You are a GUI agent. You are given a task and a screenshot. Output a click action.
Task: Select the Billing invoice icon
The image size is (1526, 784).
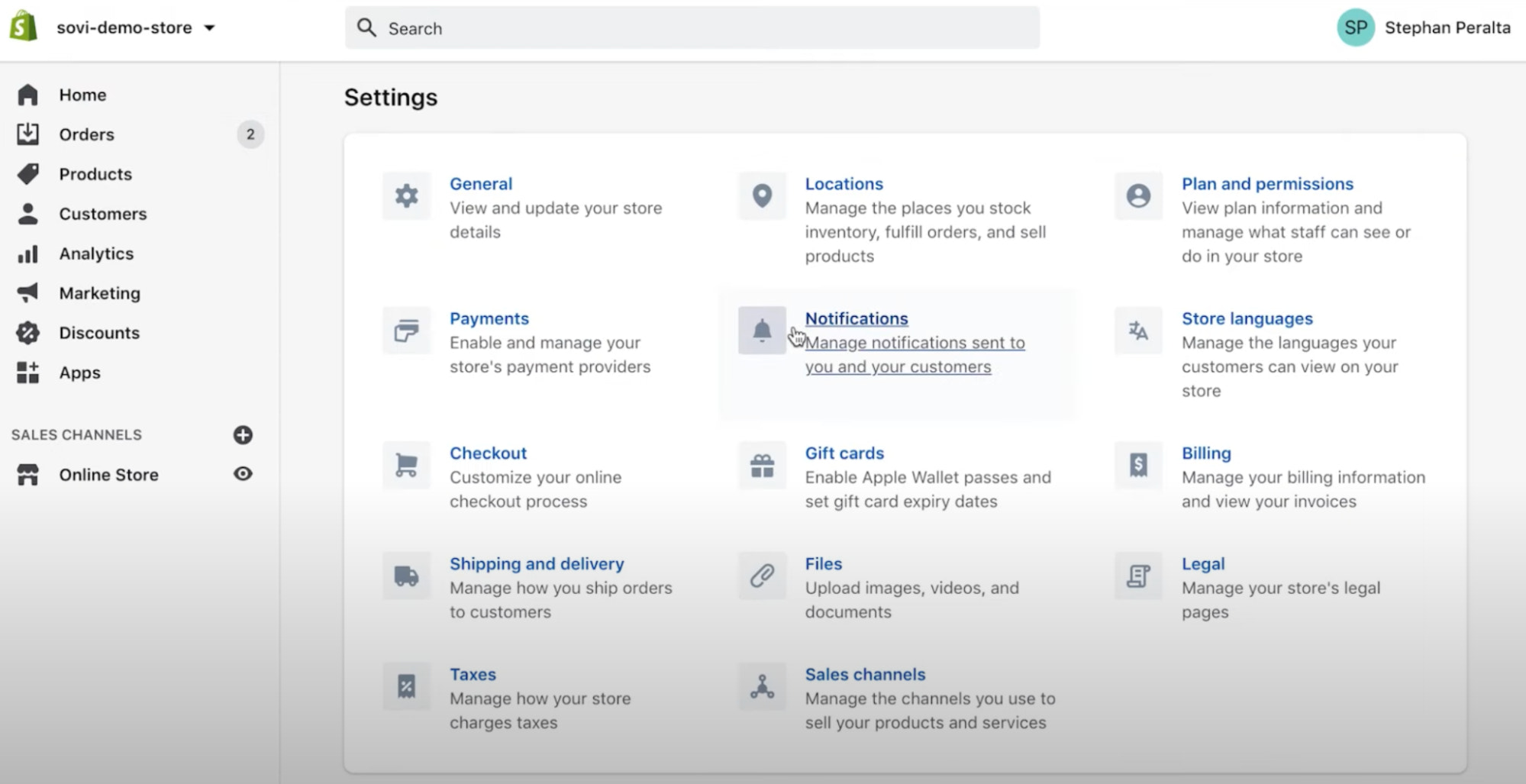1138,465
